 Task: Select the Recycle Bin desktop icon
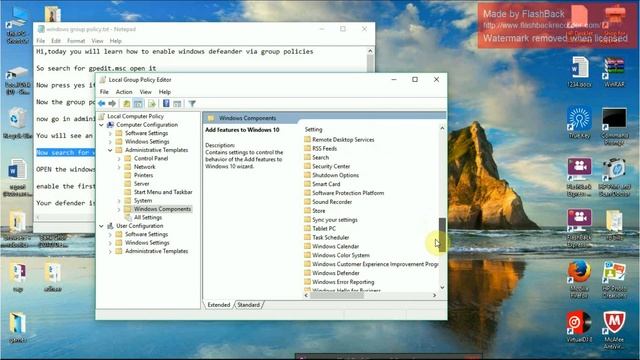(x=17, y=122)
